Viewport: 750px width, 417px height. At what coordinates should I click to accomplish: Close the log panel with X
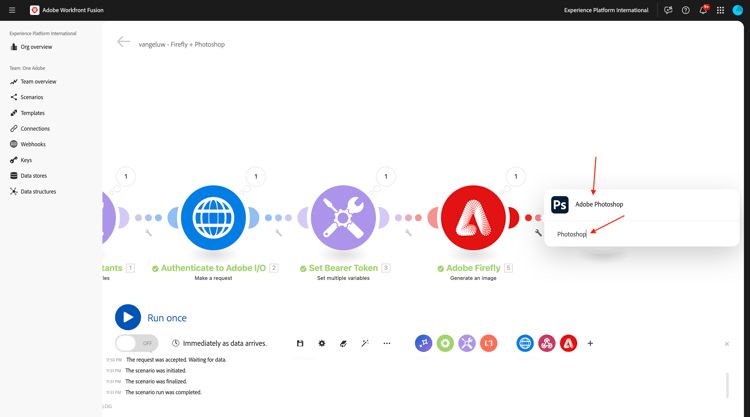727,344
